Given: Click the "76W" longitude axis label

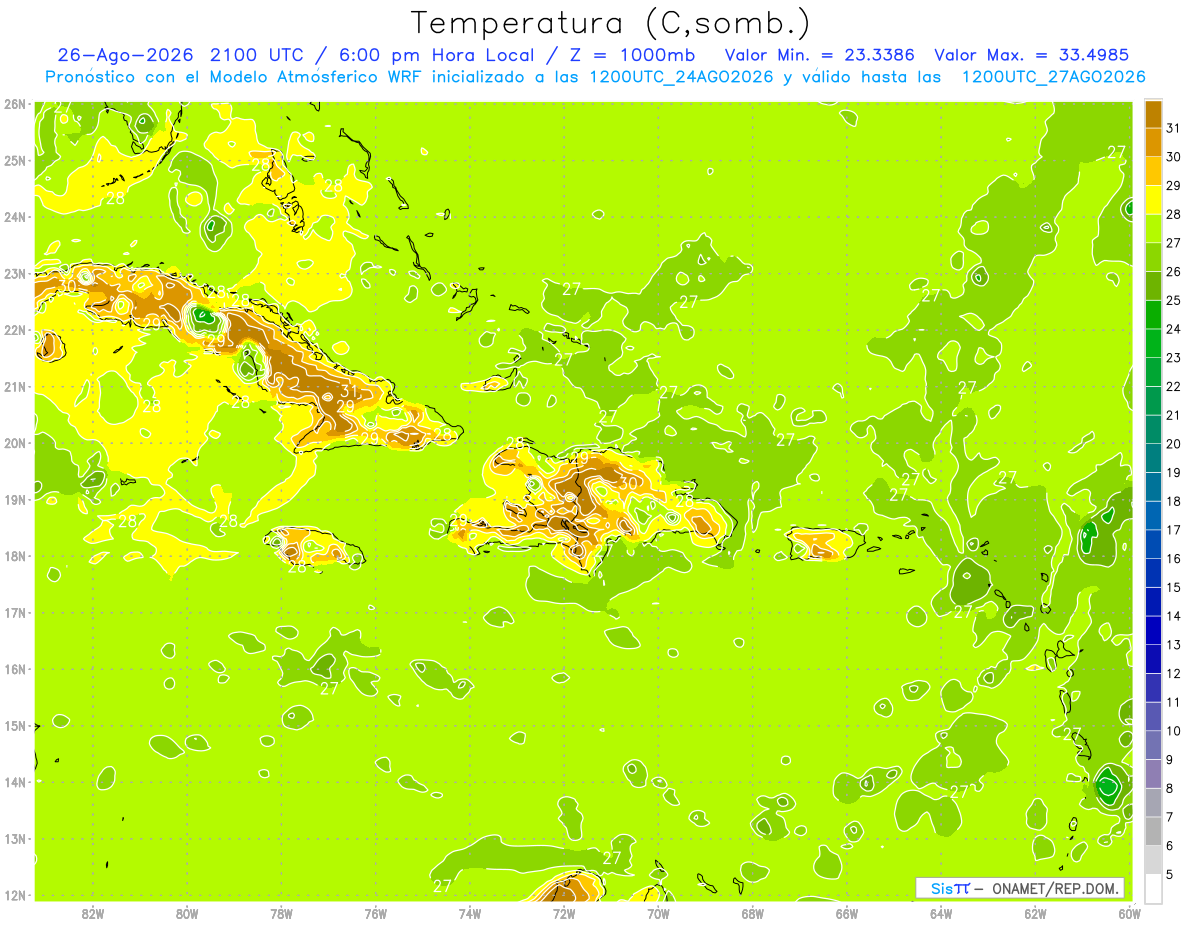Looking at the screenshot, I should tap(376, 913).
